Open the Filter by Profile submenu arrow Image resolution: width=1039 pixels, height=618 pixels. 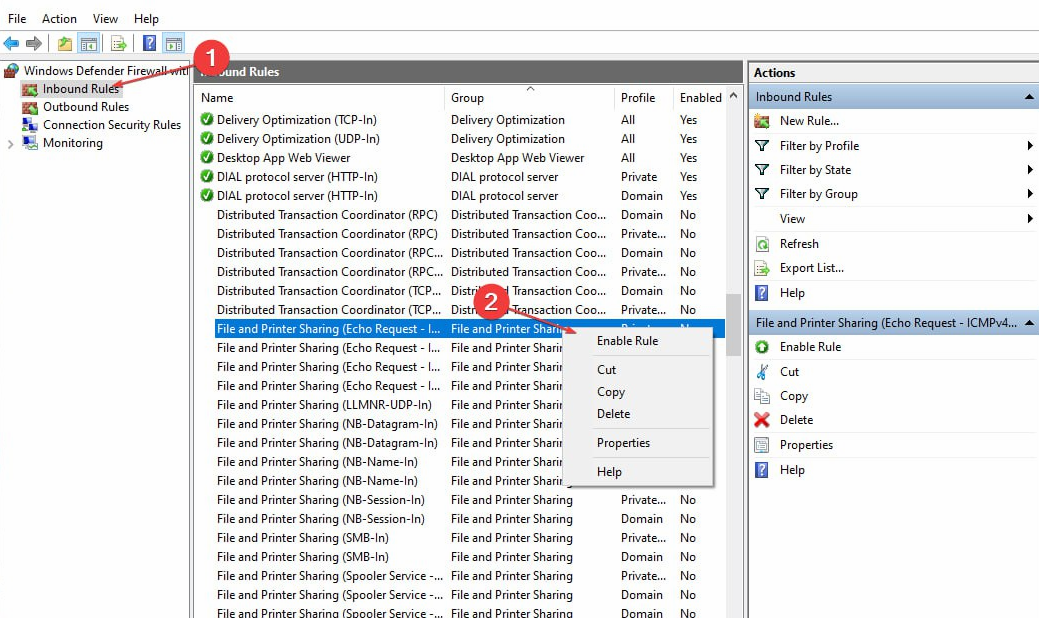(x=1030, y=146)
